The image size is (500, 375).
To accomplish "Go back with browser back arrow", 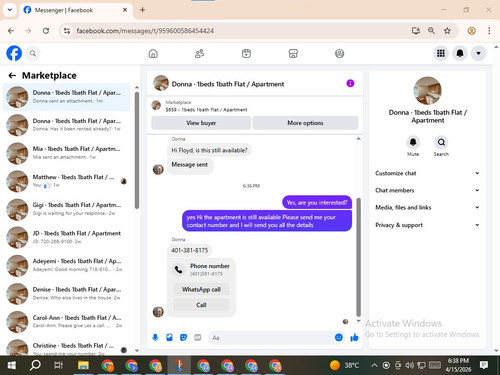I will pyautogui.click(x=11, y=31).
